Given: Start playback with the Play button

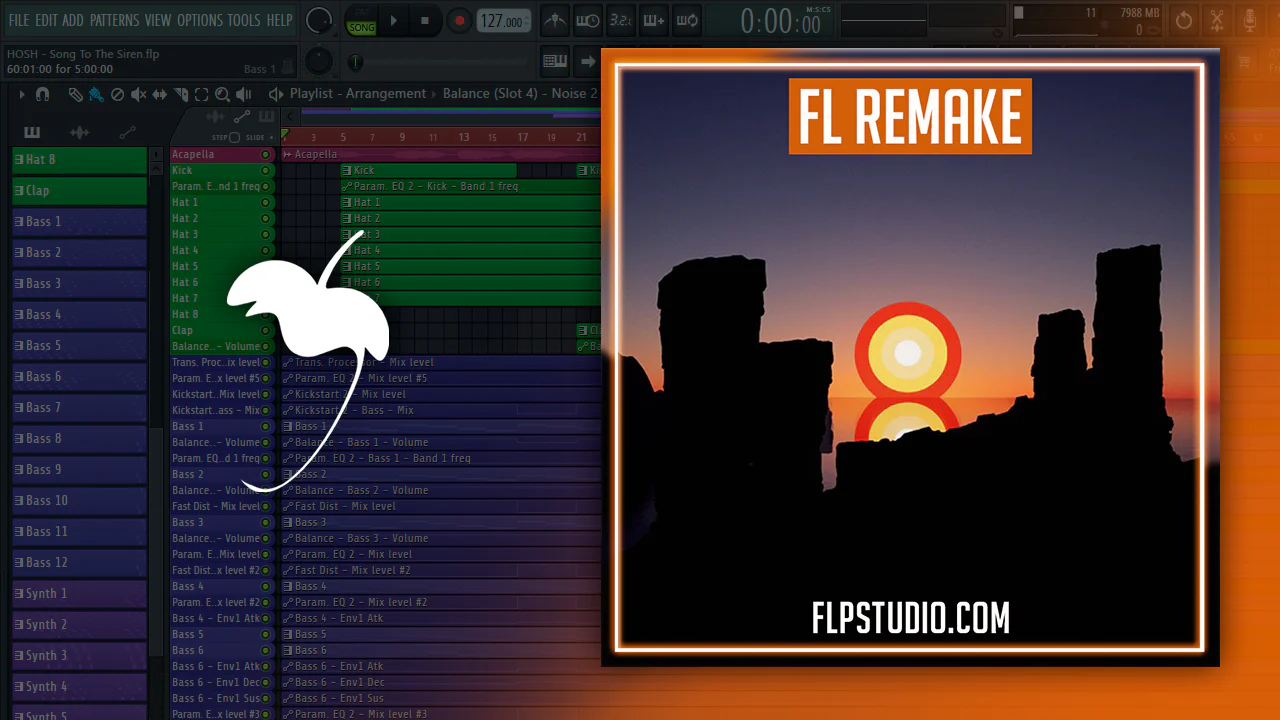Looking at the screenshot, I should (x=393, y=20).
